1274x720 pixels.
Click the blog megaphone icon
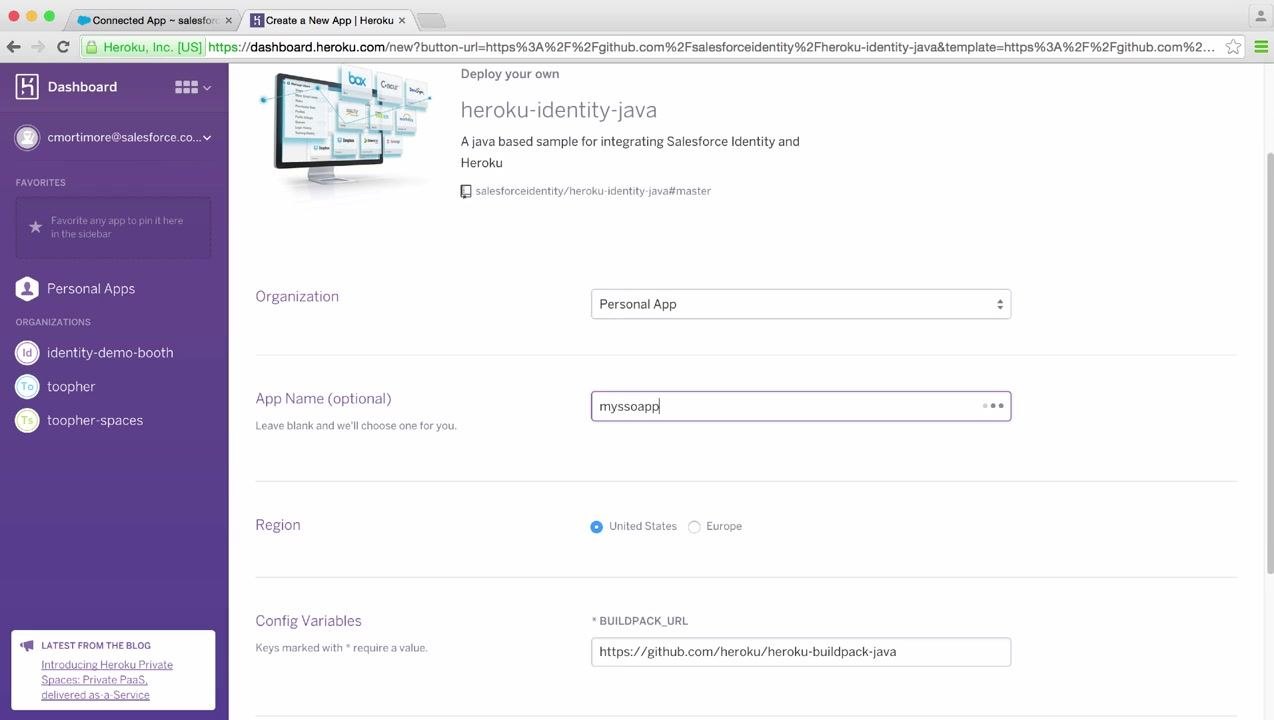(27, 646)
